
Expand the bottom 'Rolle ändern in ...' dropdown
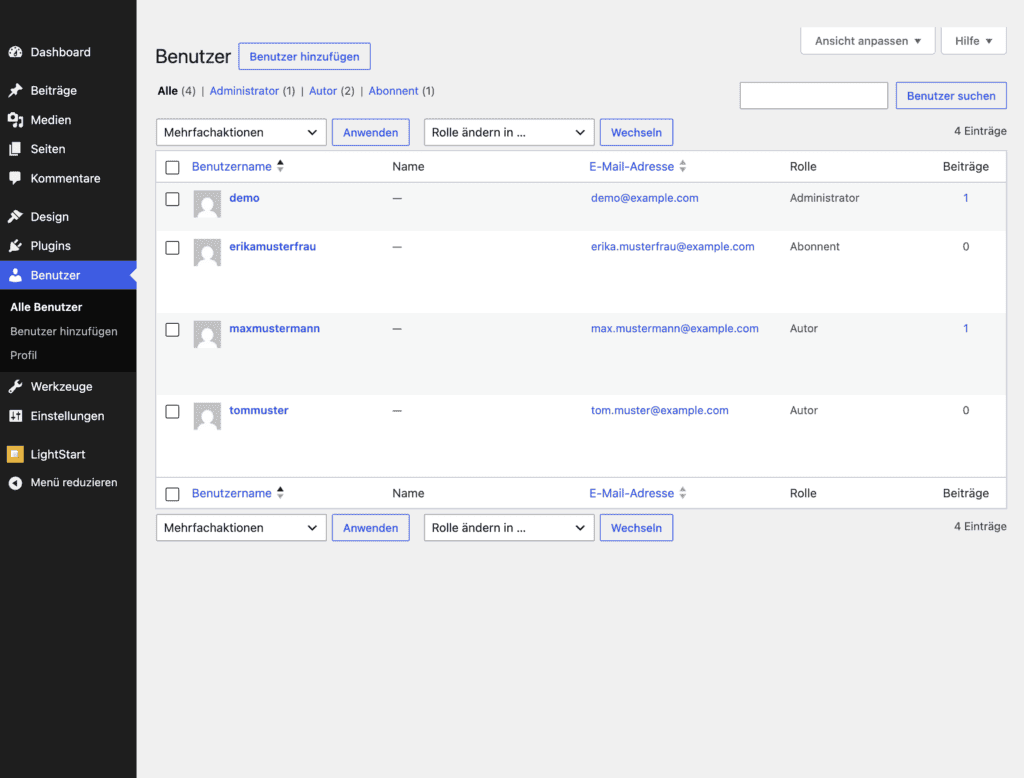pos(509,527)
